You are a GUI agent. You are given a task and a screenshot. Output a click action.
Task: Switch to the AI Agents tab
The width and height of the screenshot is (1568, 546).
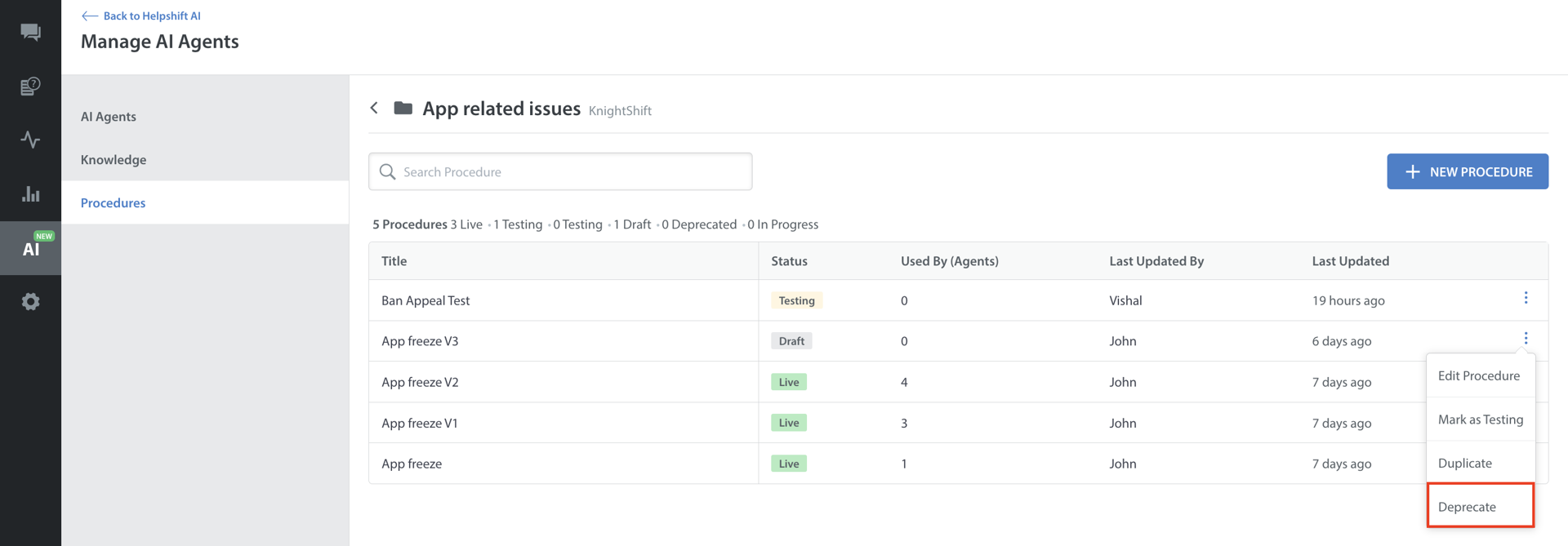pyautogui.click(x=109, y=116)
